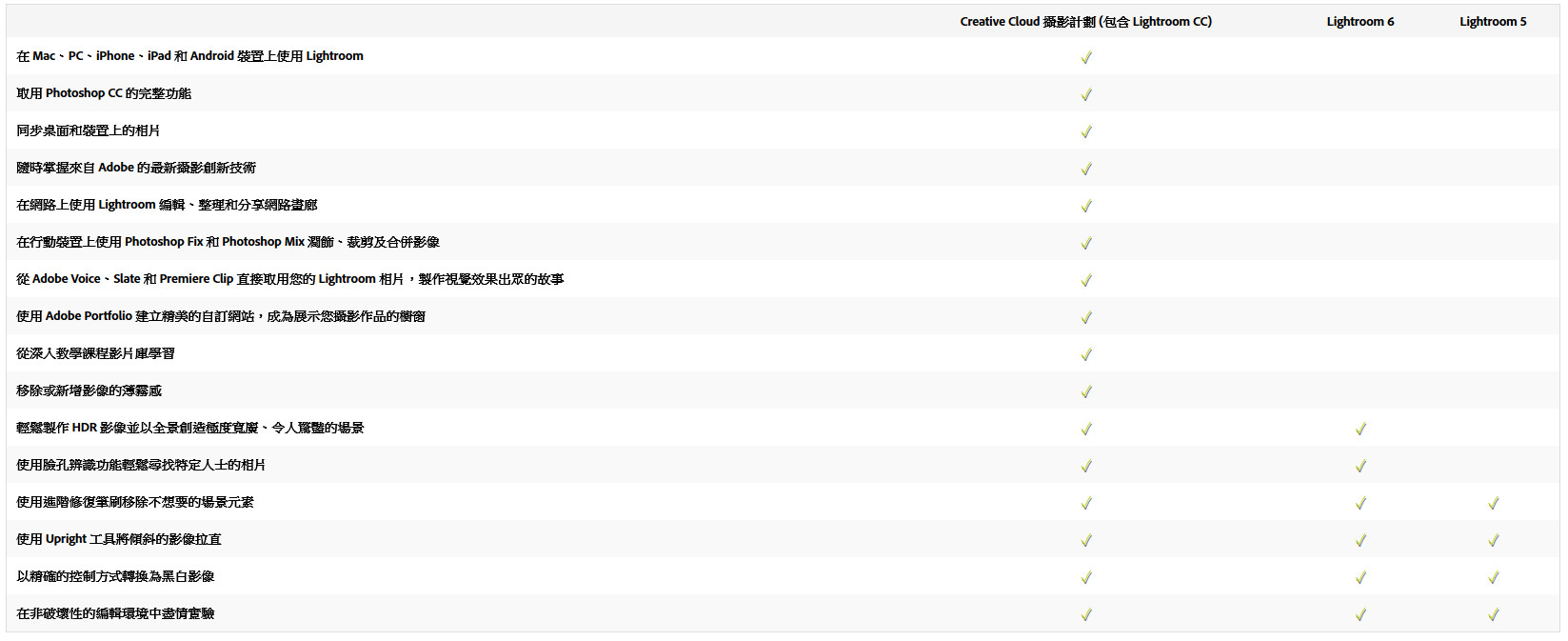This screenshot has width=1568, height=641.
Task: Select text "以精確的控制方式轉換為黑白影像"
Action: (x=115, y=576)
